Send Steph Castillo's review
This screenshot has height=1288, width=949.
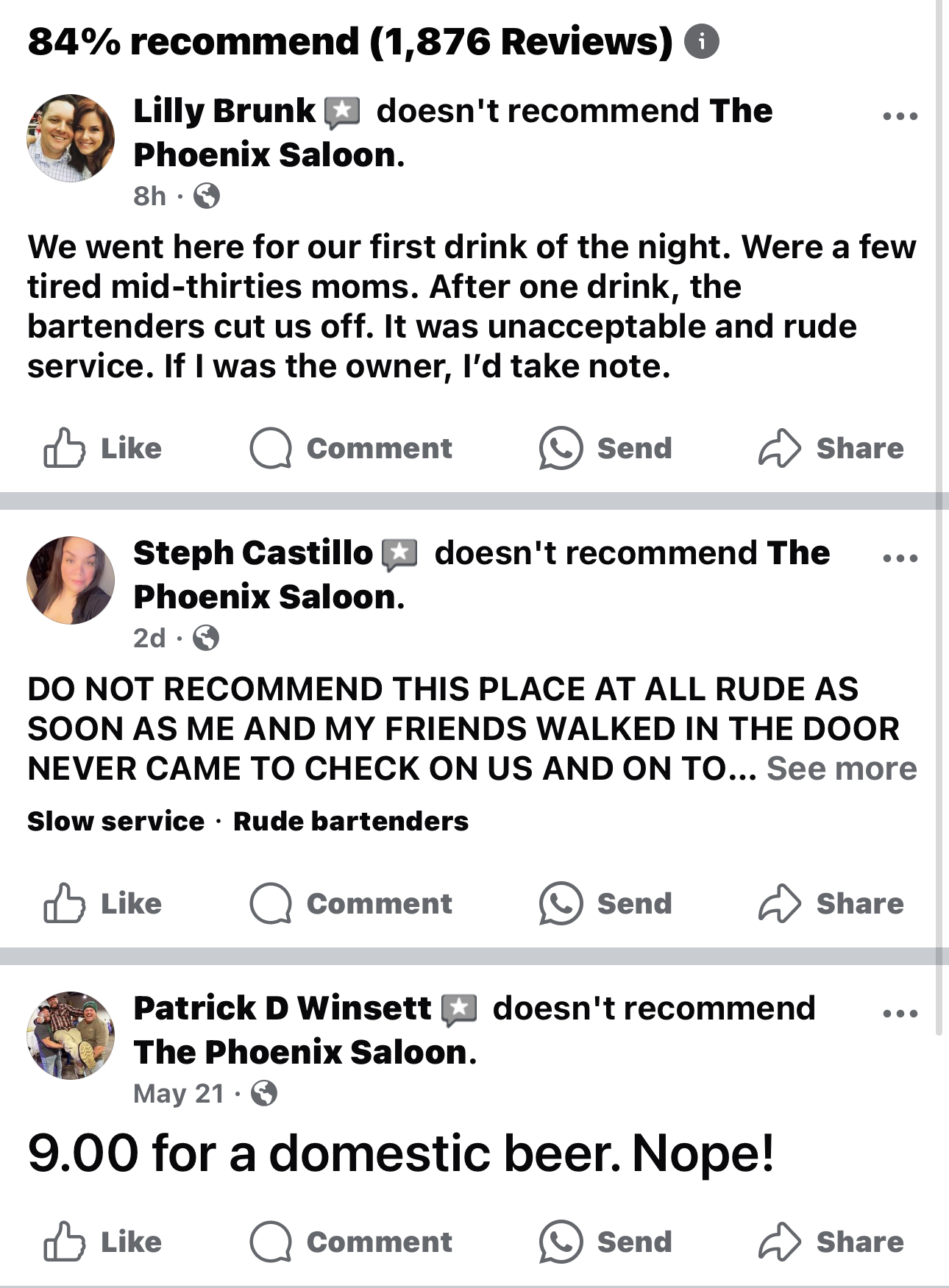[605, 903]
